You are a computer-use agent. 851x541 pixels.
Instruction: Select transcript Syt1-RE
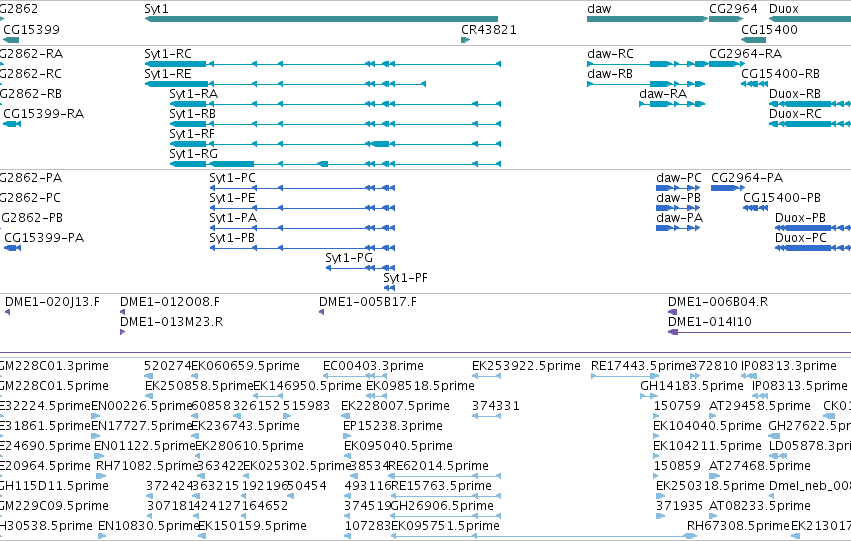[285, 84]
